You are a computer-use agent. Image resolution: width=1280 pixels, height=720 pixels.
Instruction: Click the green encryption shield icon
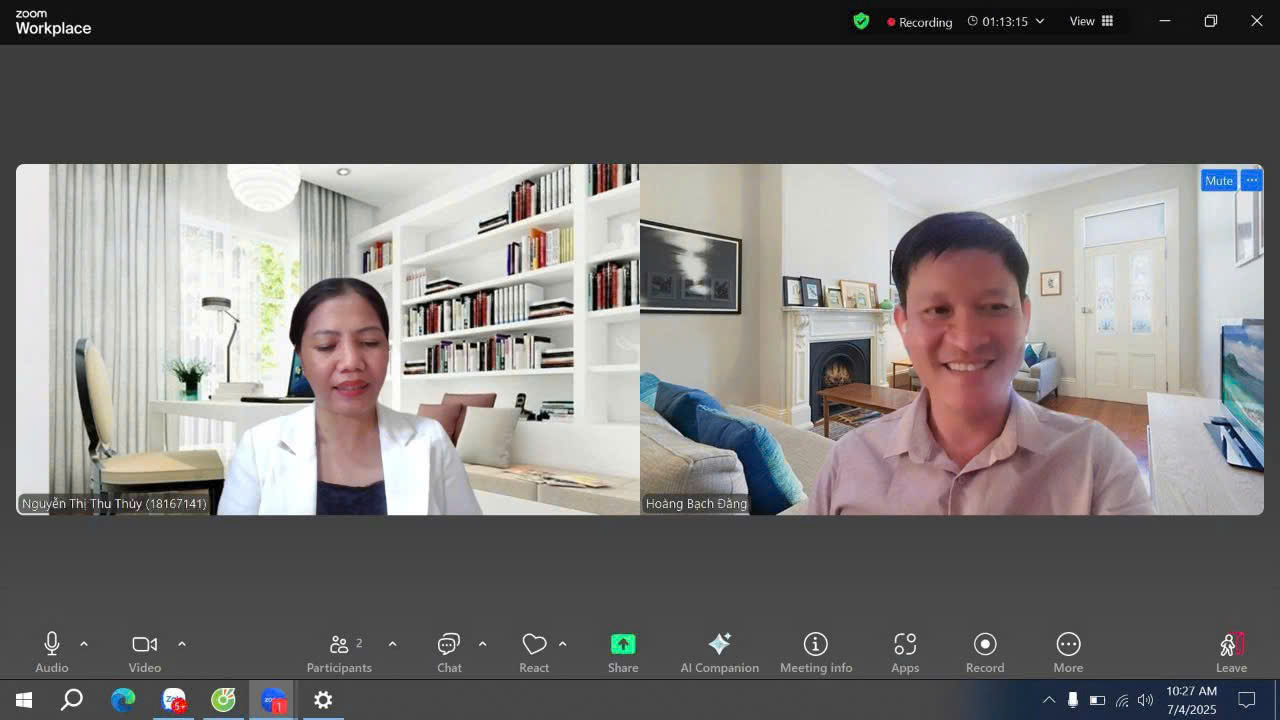coord(861,21)
